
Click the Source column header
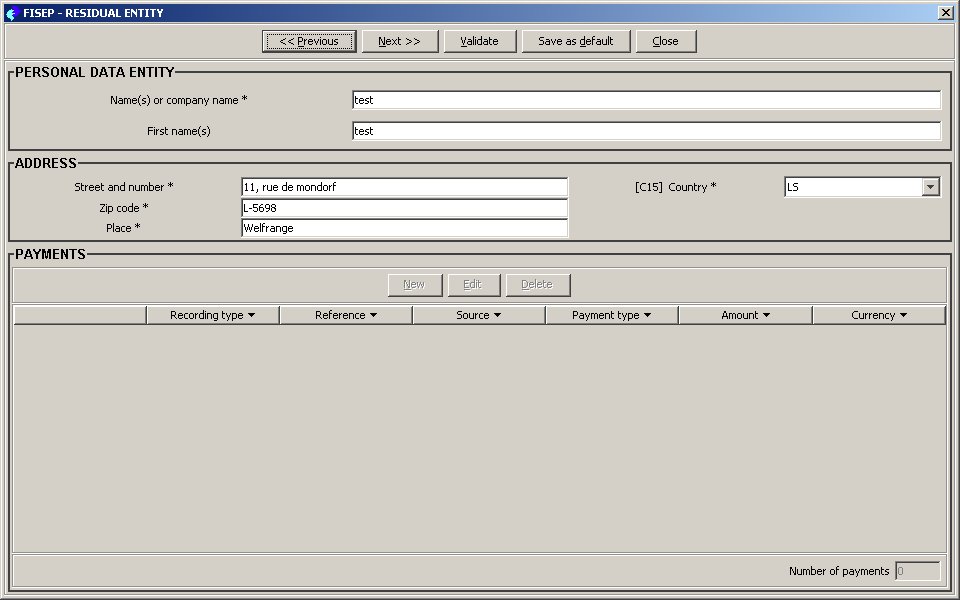point(478,315)
